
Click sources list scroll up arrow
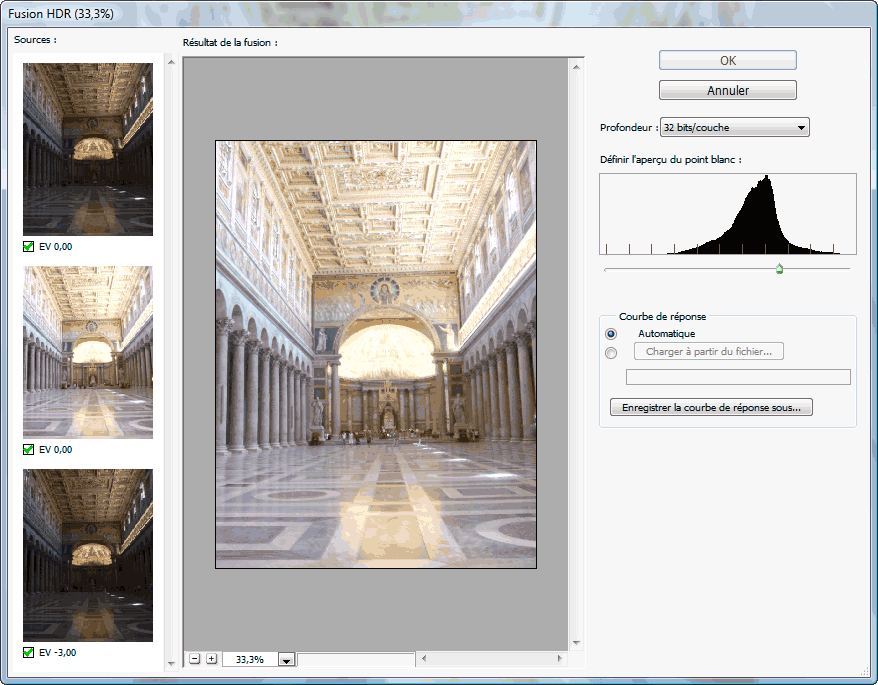[171, 62]
